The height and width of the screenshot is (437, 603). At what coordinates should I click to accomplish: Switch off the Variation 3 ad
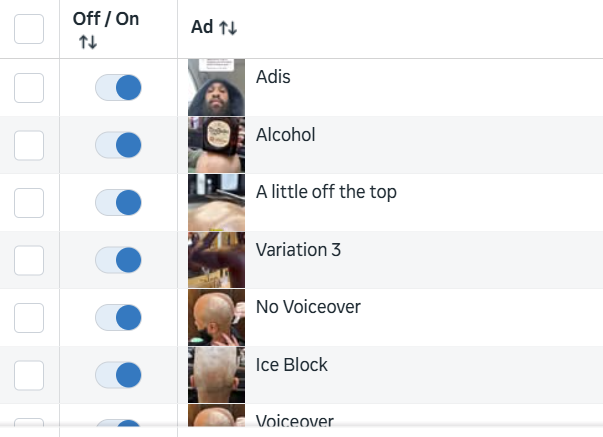click(118, 260)
